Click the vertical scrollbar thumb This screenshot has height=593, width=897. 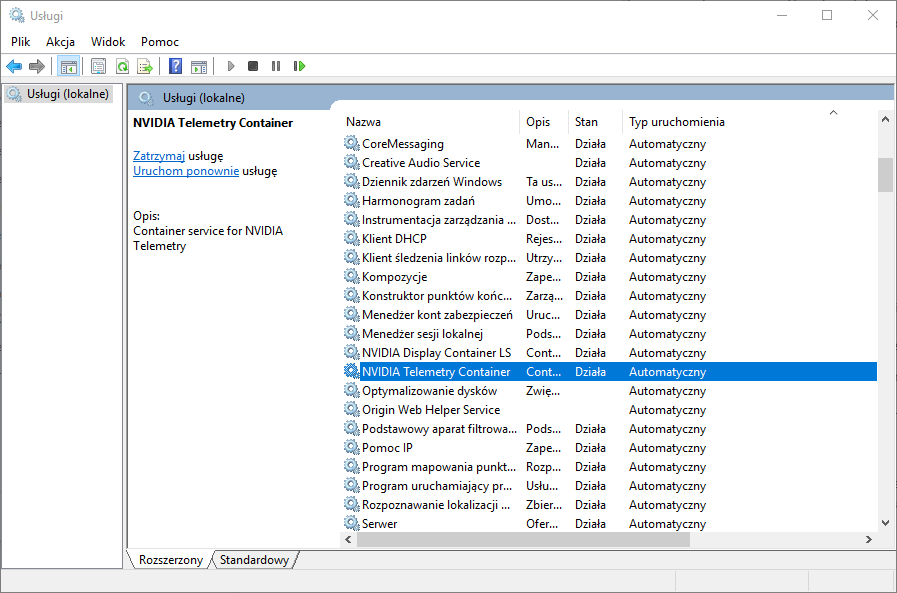point(886,175)
